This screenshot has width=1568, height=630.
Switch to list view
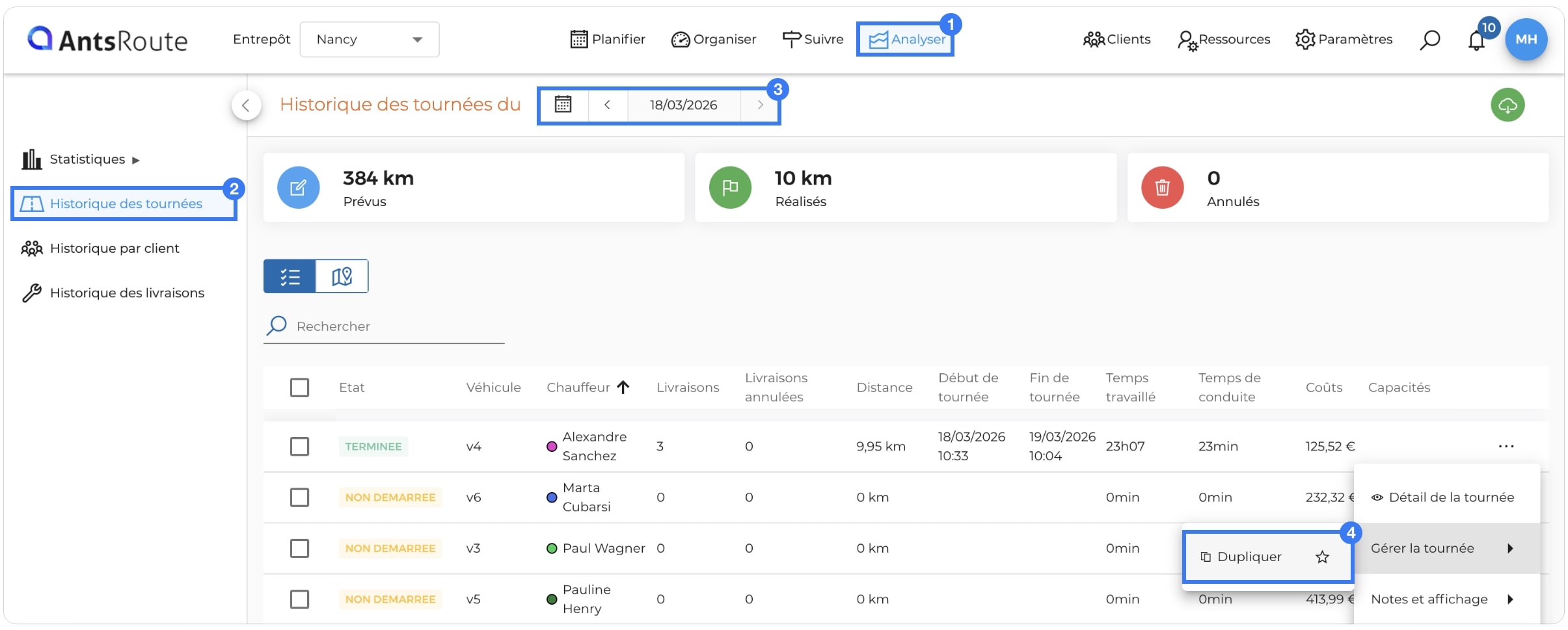click(290, 276)
